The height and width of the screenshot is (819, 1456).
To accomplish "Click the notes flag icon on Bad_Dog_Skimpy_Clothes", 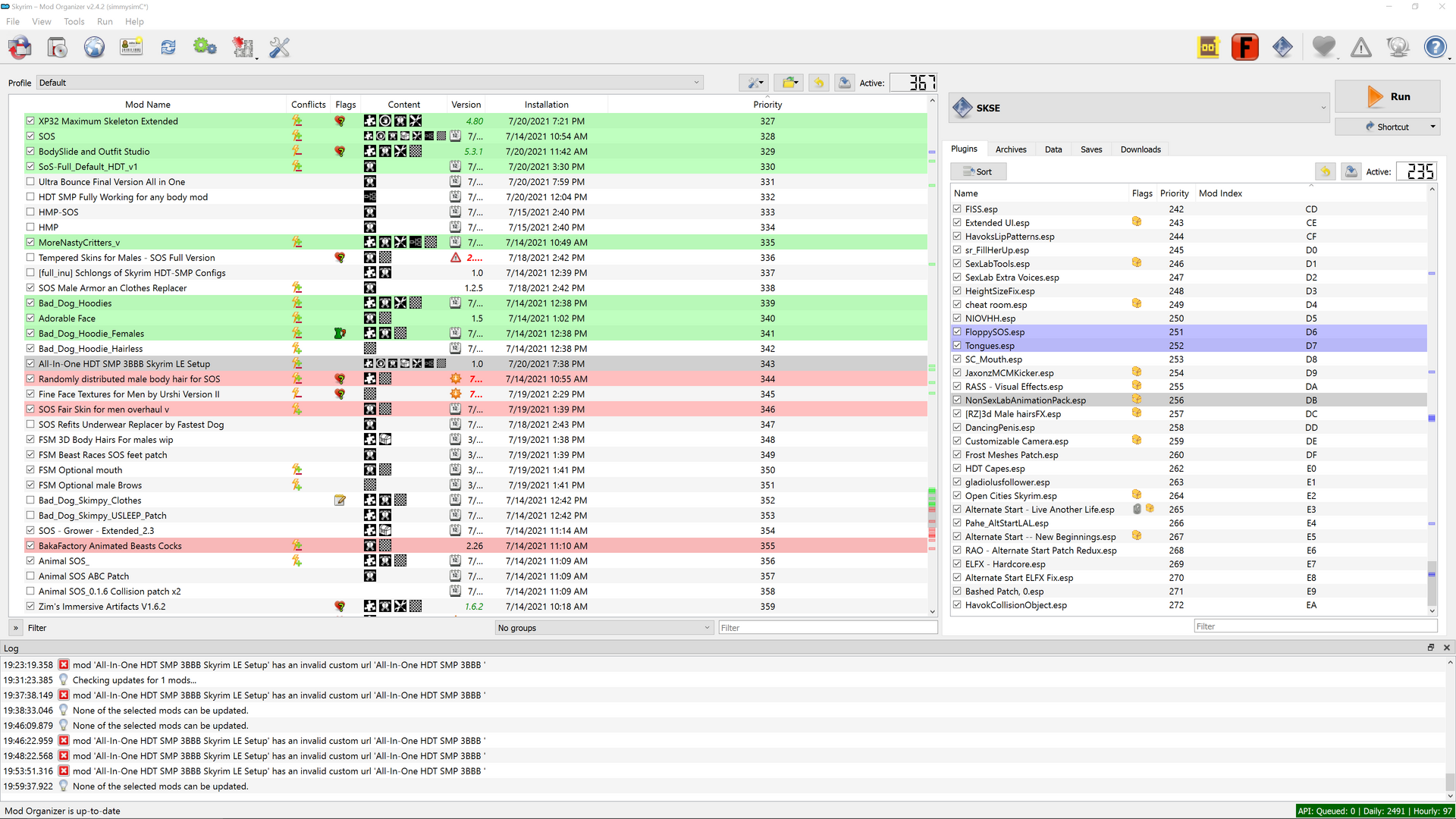I will point(340,500).
